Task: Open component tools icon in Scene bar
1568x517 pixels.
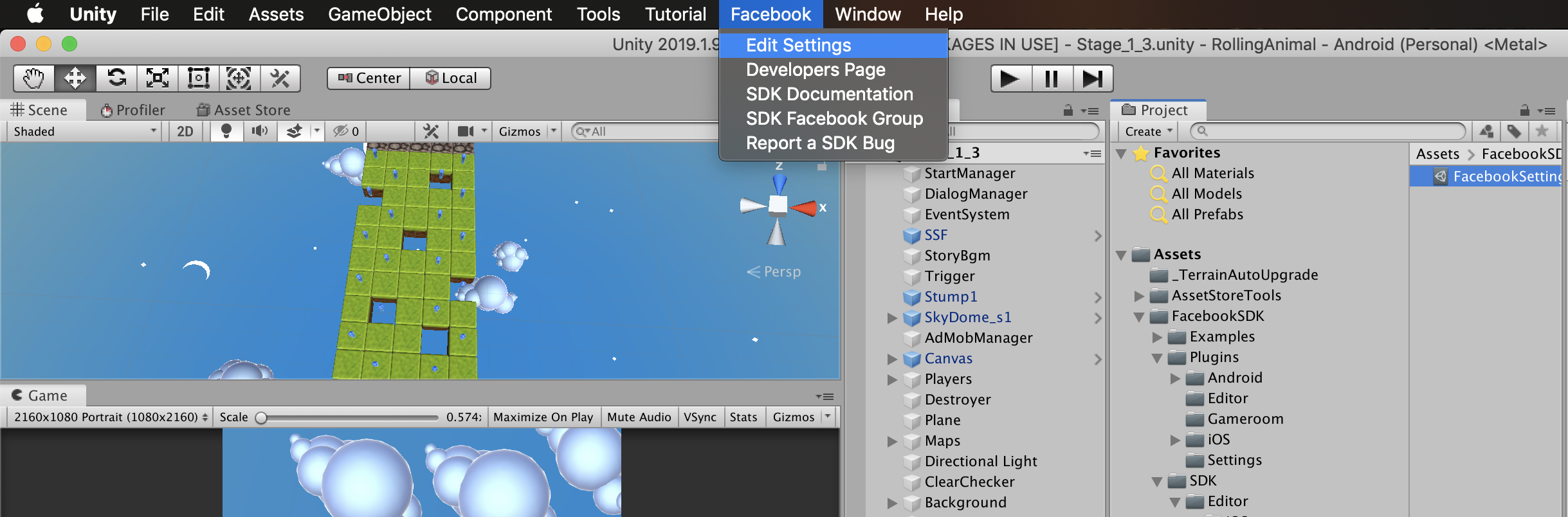Action: 430,131
